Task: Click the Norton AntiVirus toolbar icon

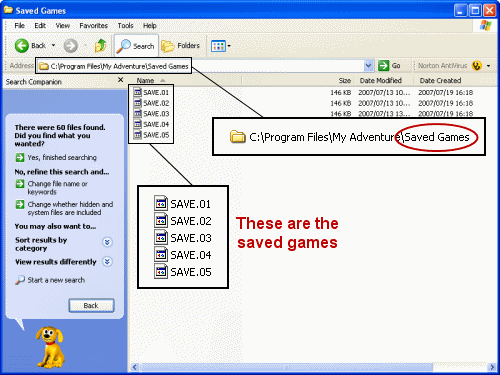Action: [477, 66]
